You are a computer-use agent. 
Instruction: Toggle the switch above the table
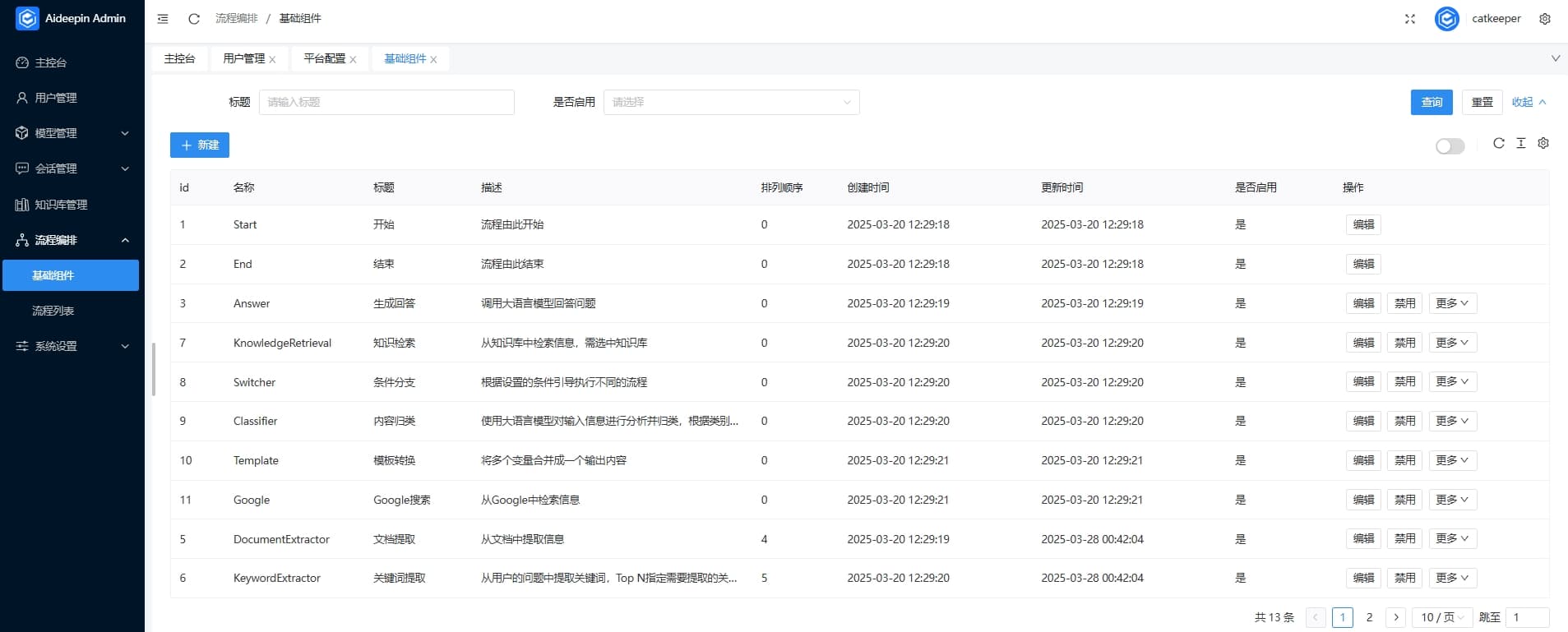(1450, 146)
